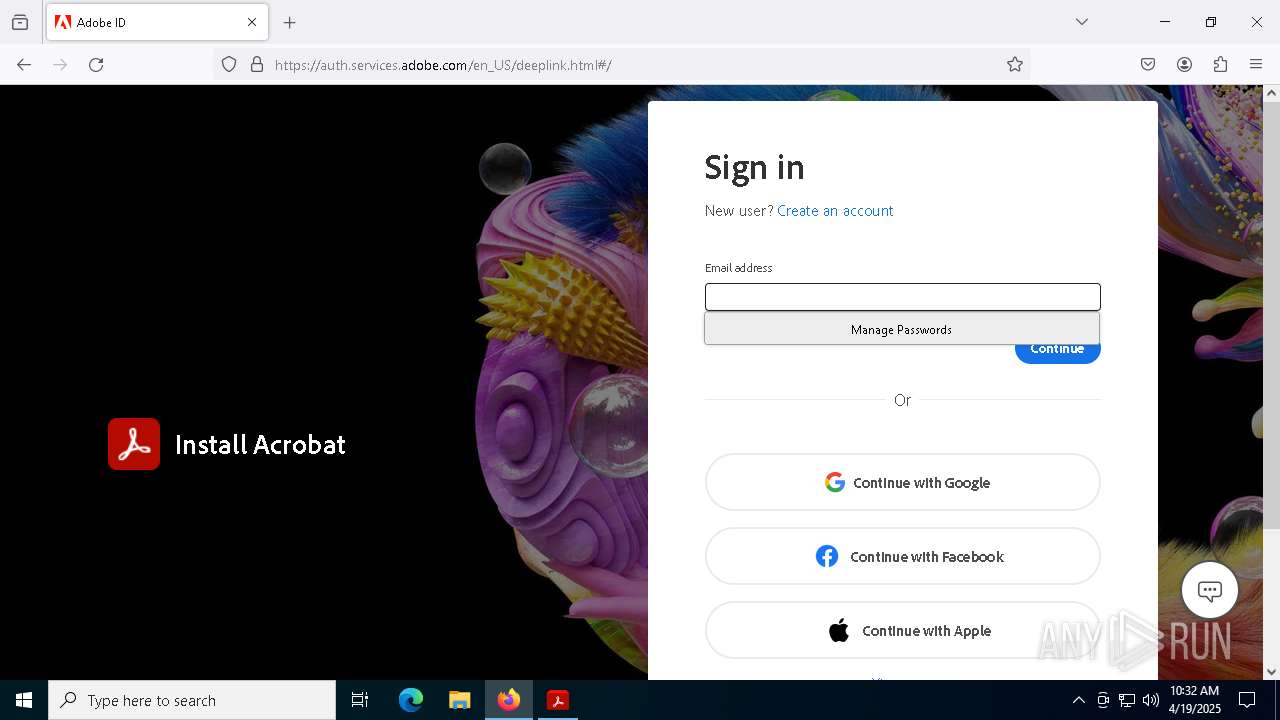
Task: Click the Create an account link
Action: [835, 211]
